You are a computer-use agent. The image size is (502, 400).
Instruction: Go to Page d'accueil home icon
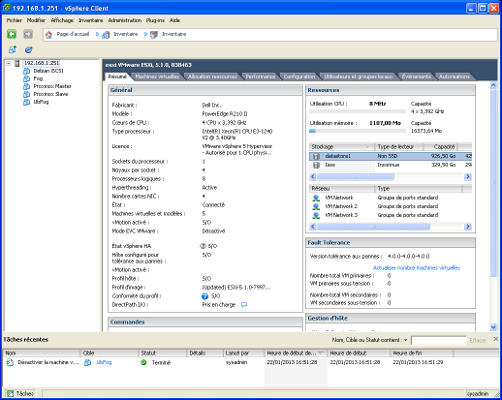49,34
